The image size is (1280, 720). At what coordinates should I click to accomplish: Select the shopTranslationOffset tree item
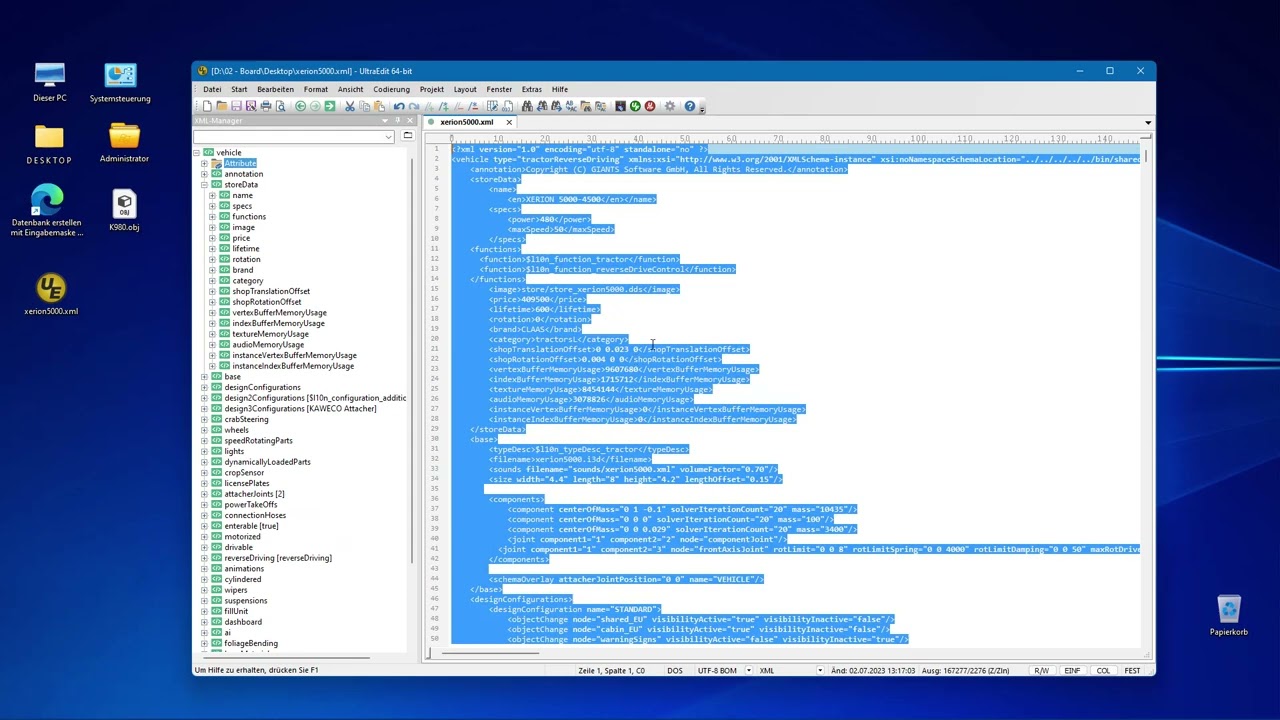point(271,291)
